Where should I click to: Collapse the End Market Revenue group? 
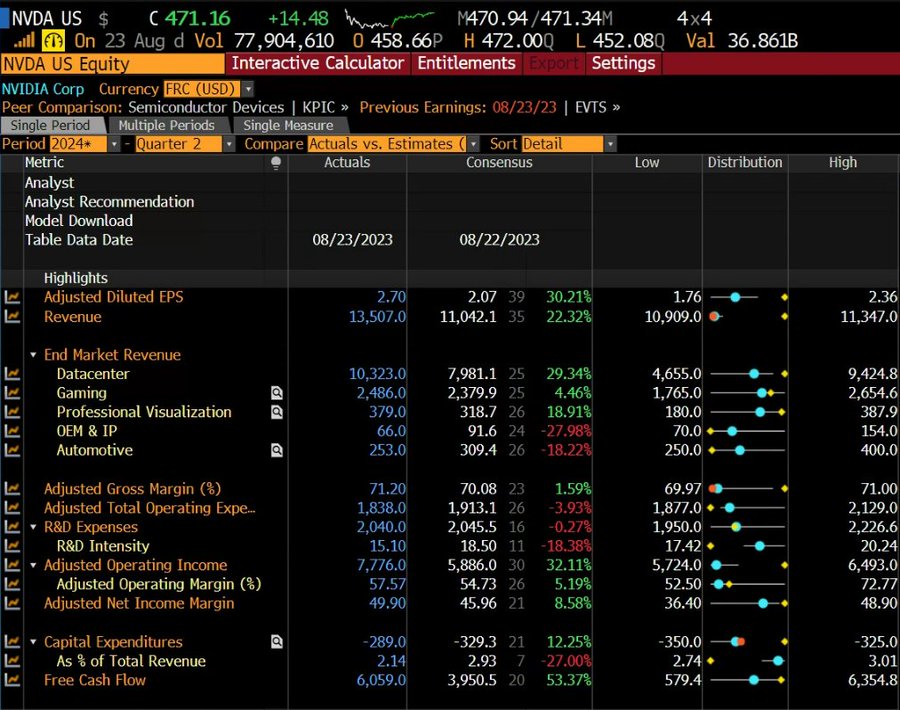pyautogui.click(x=33, y=355)
